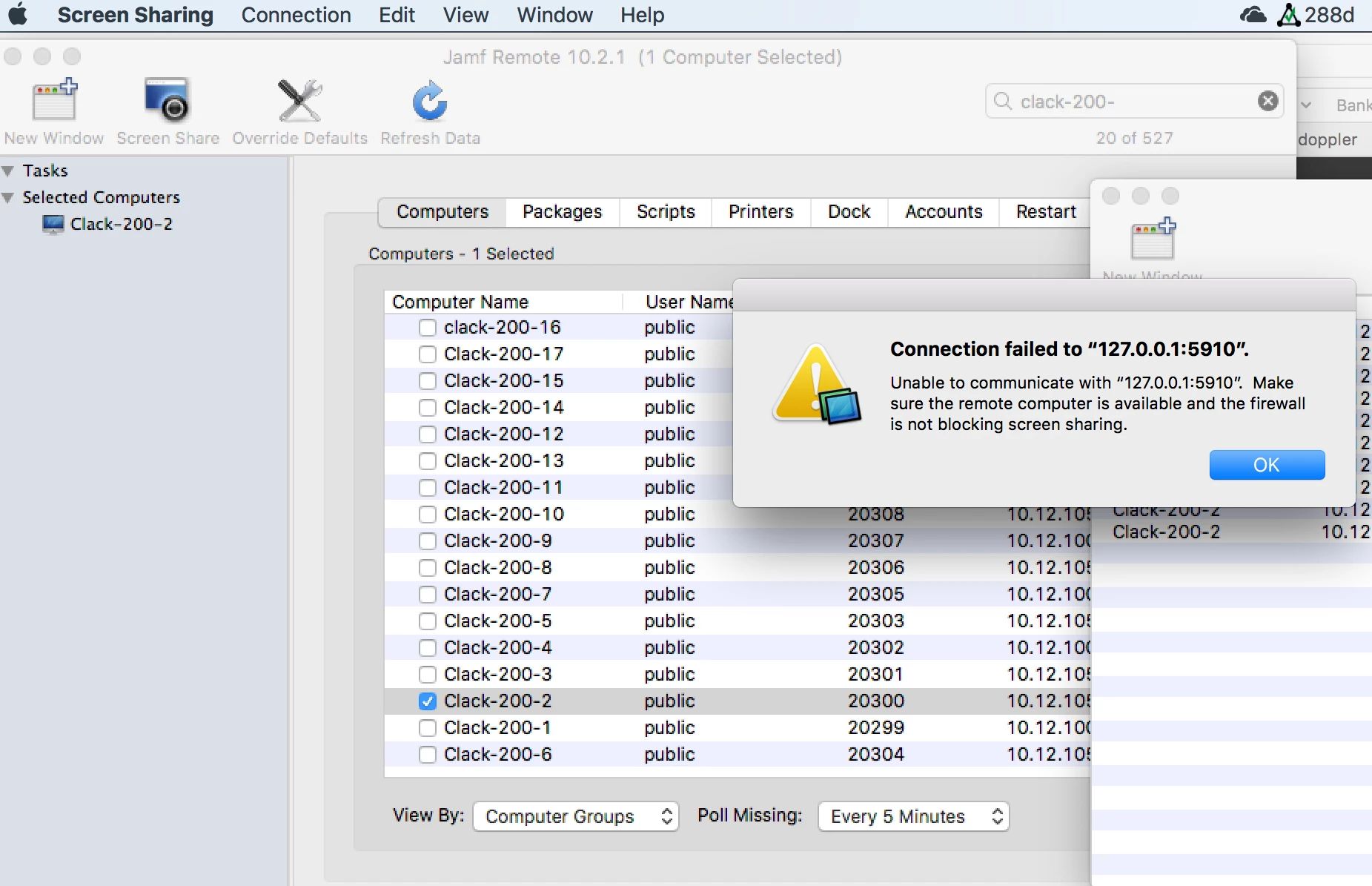Open the dropdown beside Bank in the right window

pos(1307,105)
